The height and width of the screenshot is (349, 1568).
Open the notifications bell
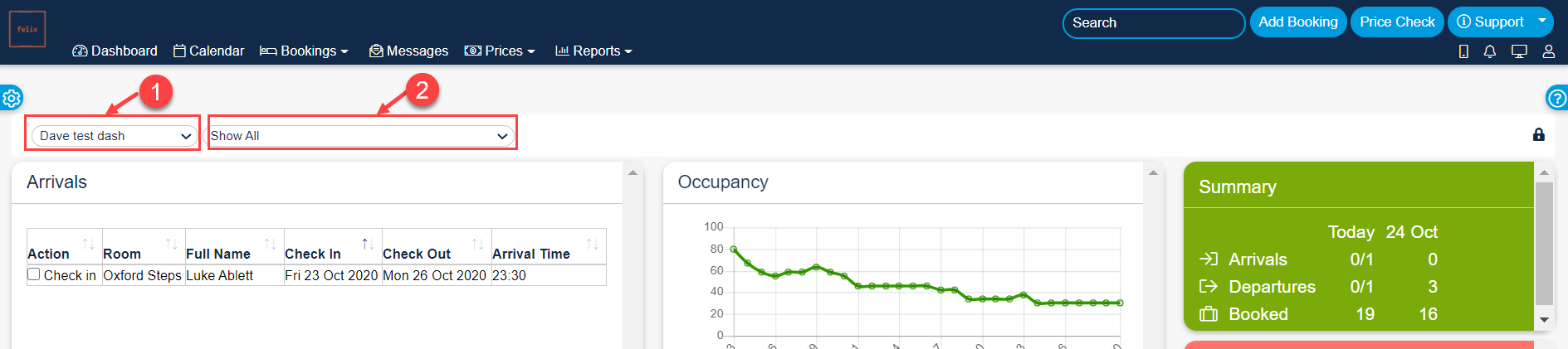[x=1490, y=51]
